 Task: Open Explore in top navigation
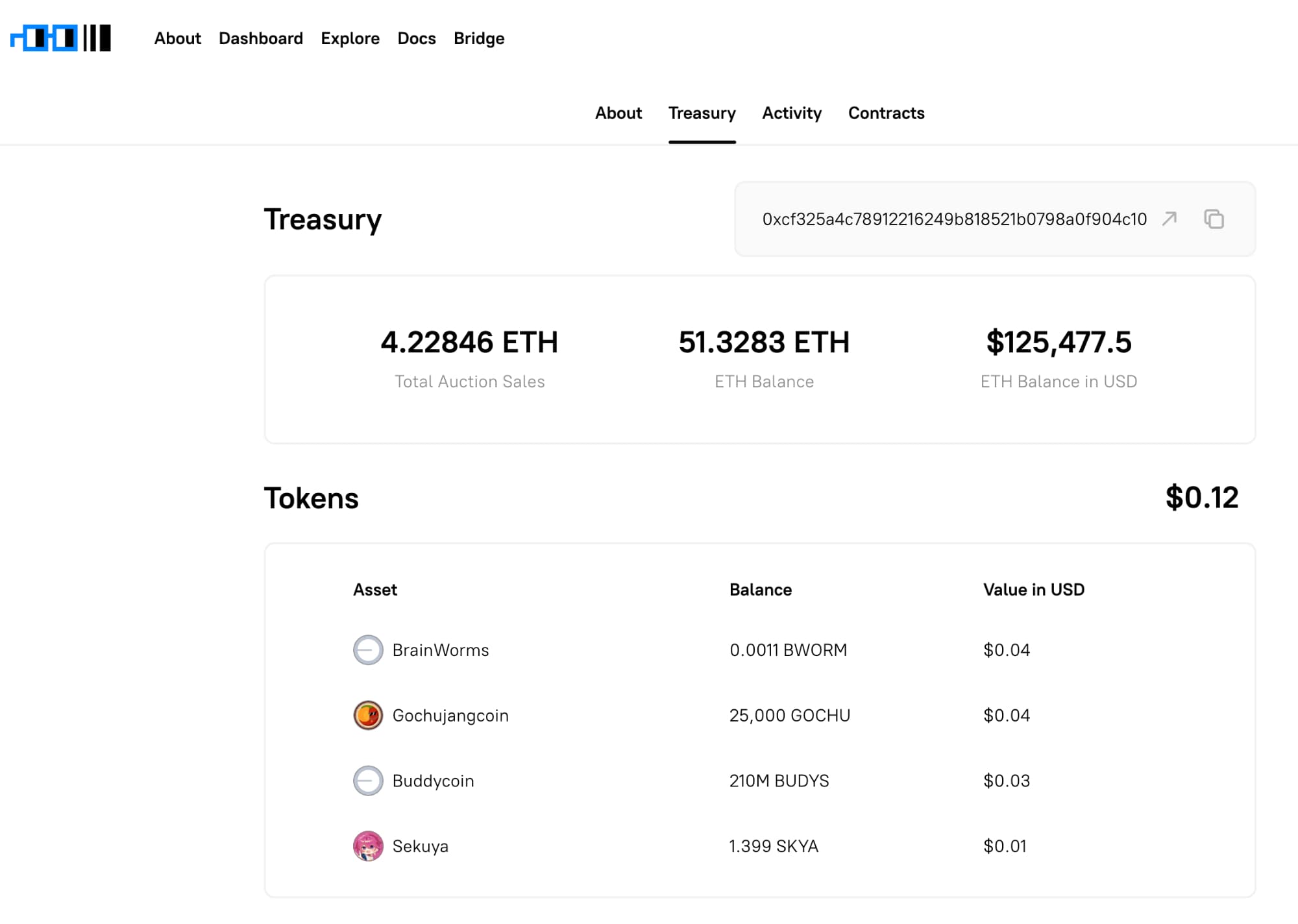click(x=350, y=38)
